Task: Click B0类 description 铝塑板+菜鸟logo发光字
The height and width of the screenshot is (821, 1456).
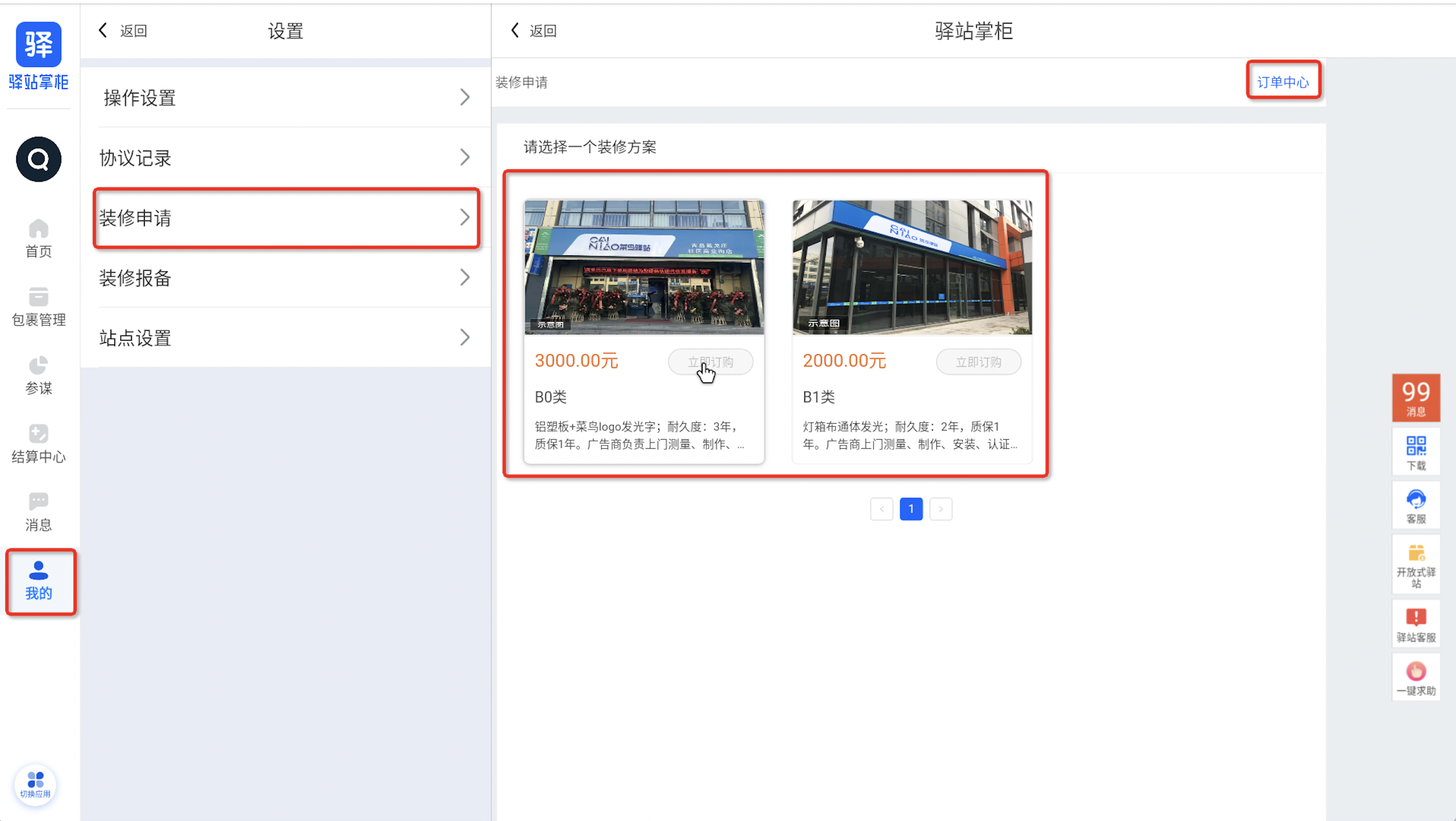Action: coord(639,435)
